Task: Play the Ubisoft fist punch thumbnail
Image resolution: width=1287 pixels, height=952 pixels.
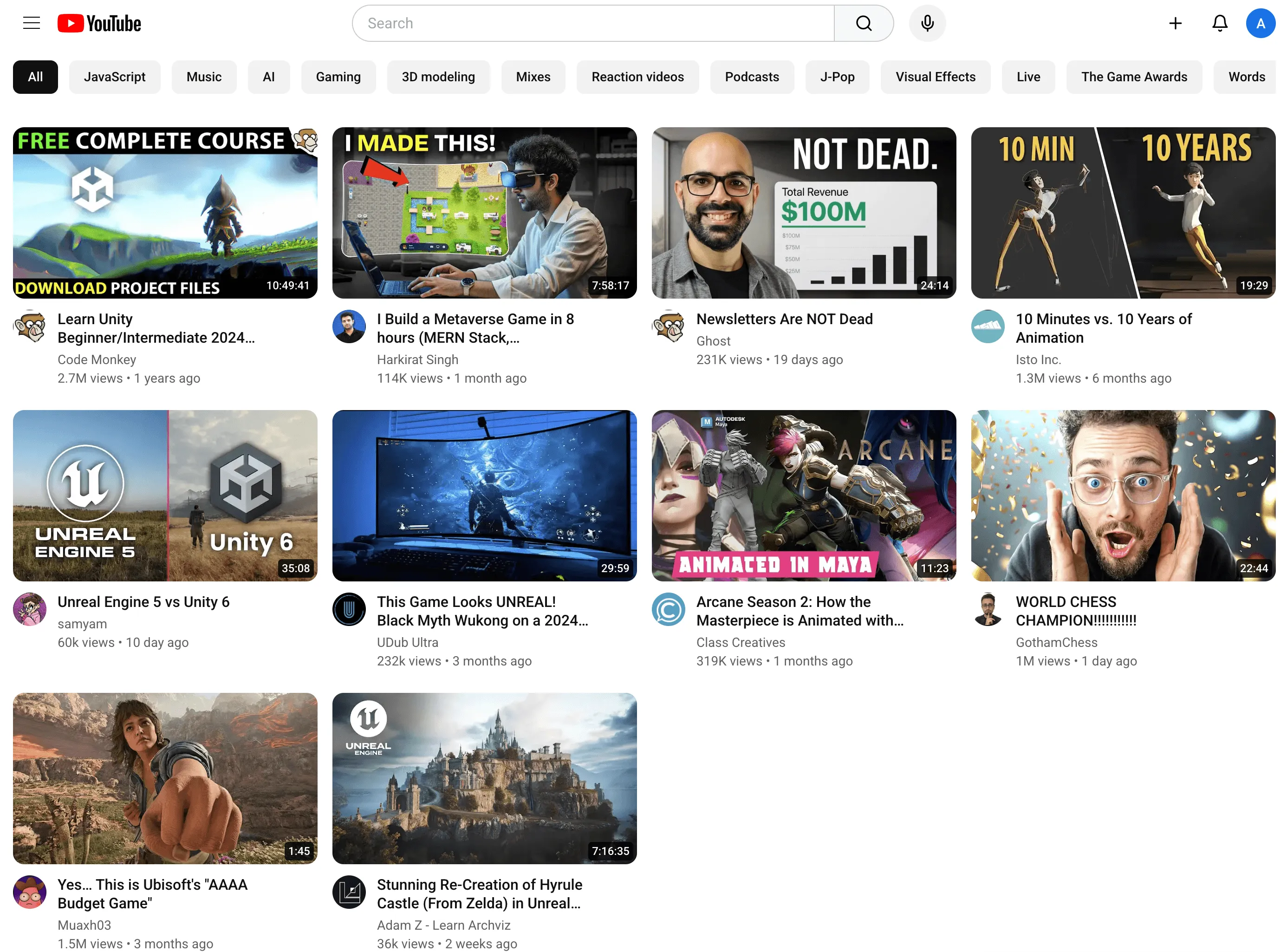Action: [x=165, y=778]
